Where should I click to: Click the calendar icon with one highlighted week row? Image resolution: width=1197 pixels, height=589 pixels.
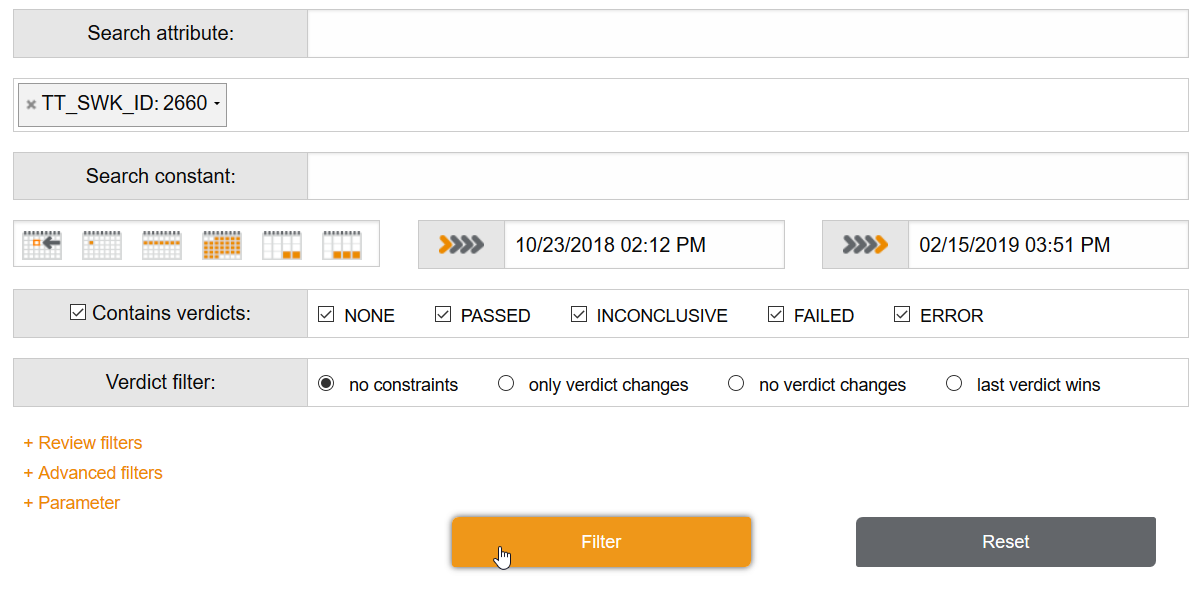pos(162,244)
